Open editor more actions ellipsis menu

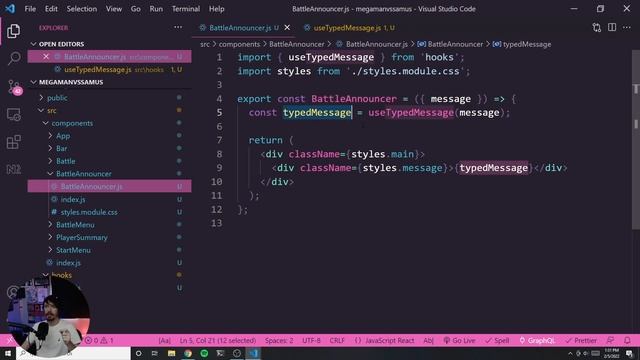pyautogui.click(x=627, y=27)
